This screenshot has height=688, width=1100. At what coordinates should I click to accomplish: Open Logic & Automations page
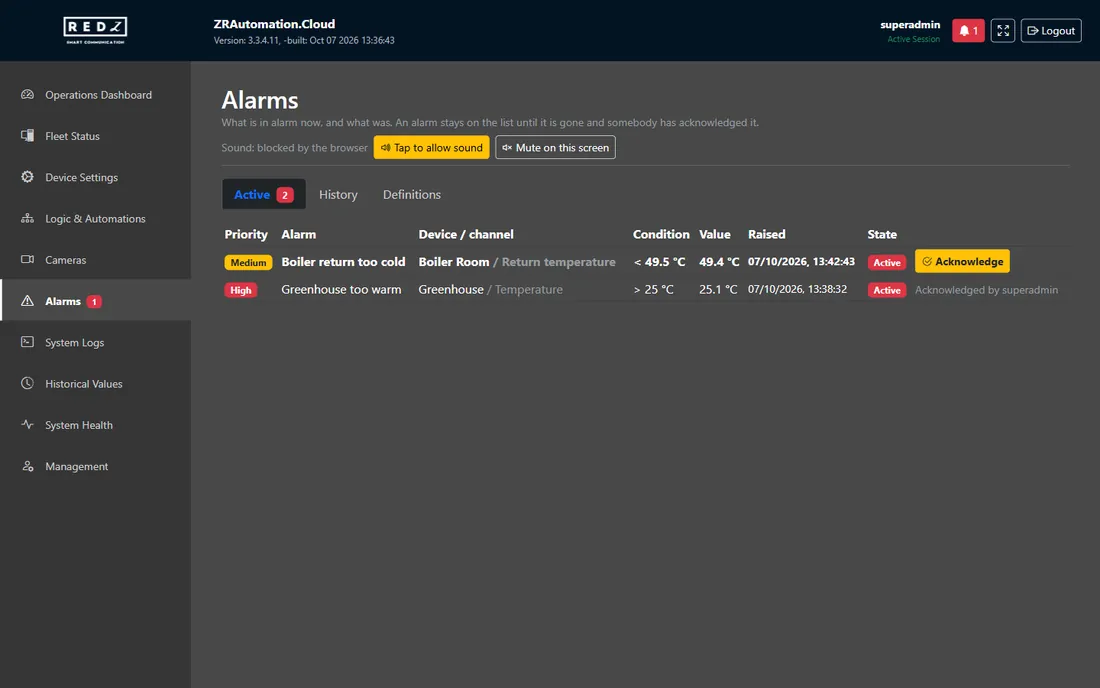[95, 219]
